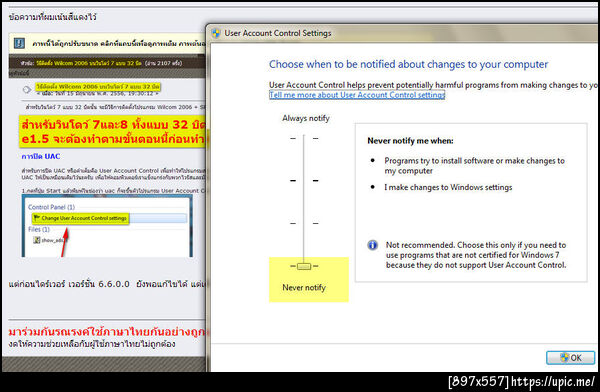This screenshot has height=392, width=600.
Task: Click 'Programs try to install software' bullet text
Action: click(x=474, y=166)
